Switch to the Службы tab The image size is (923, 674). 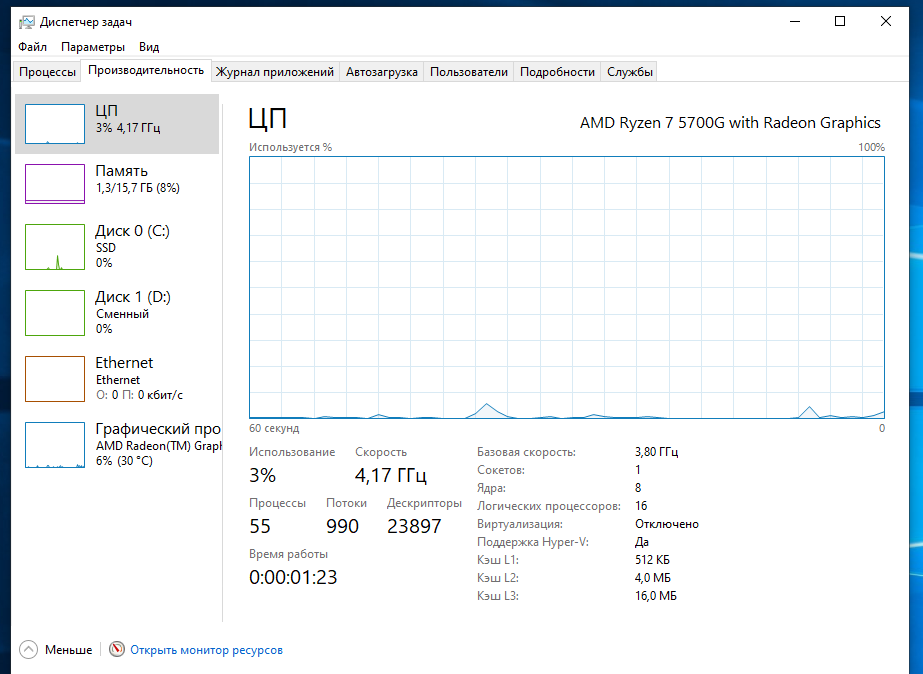630,72
